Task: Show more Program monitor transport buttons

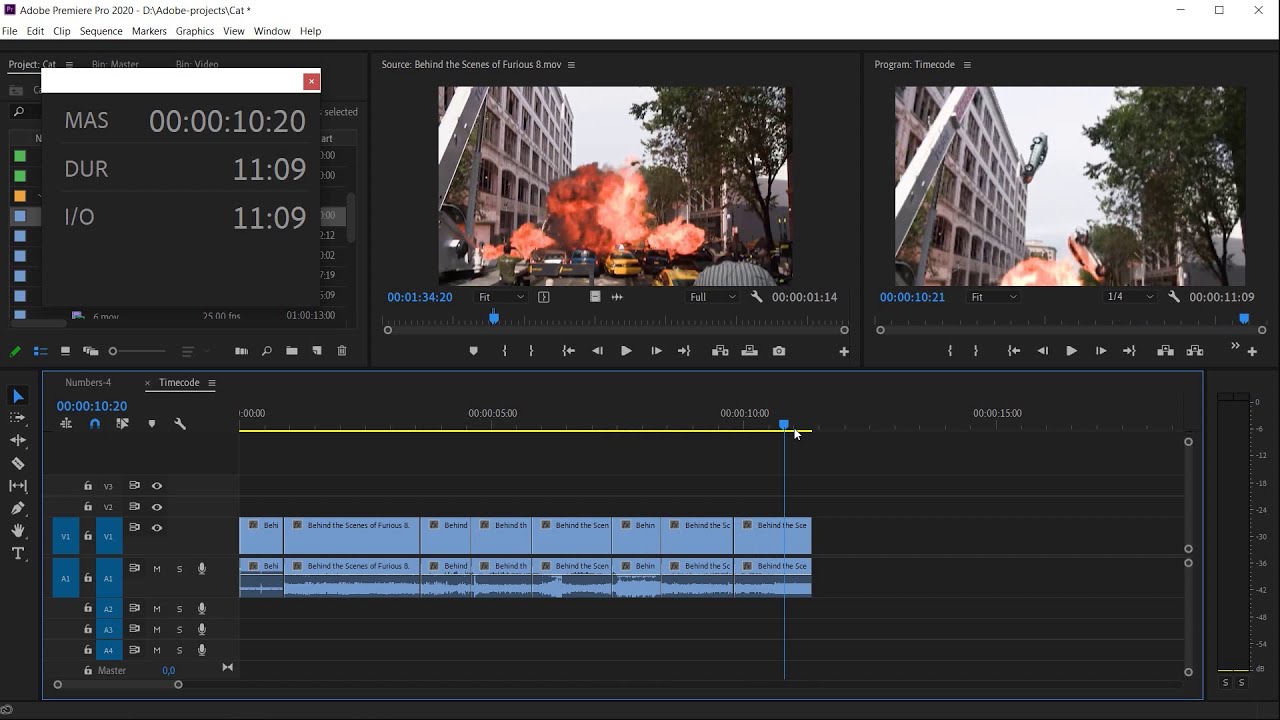Action: click(1235, 347)
